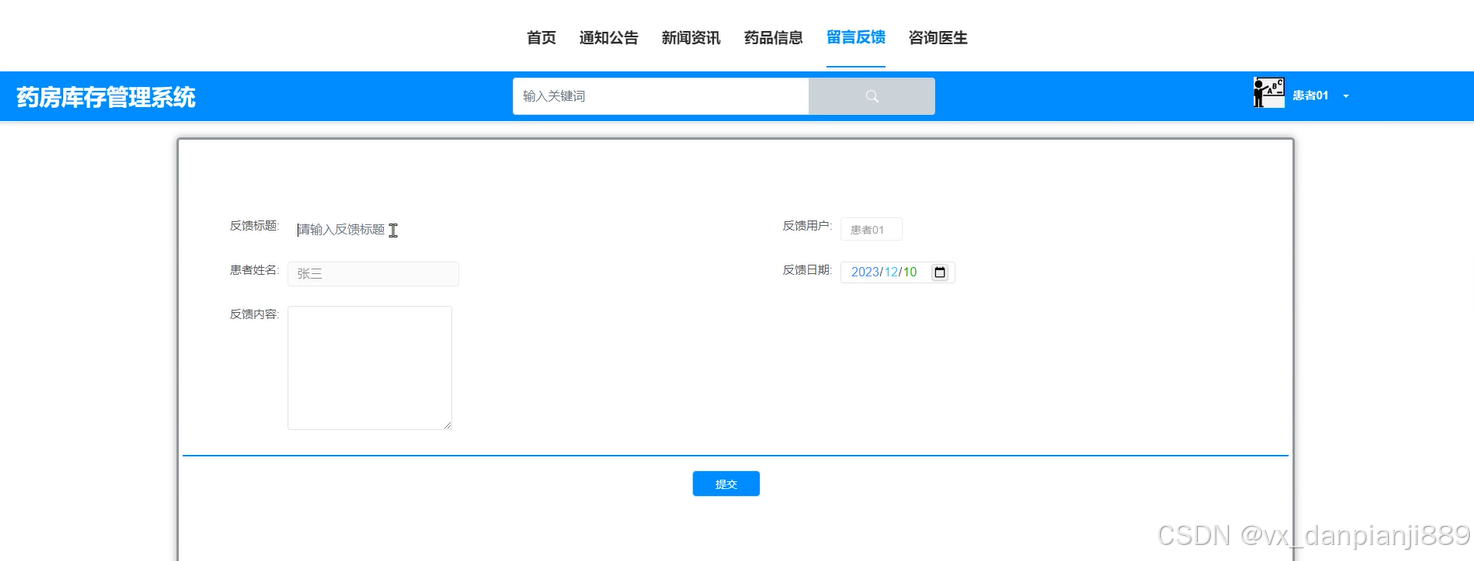Click the user avatar image for 患者01
1474x561 pixels.
point(1268,93)
